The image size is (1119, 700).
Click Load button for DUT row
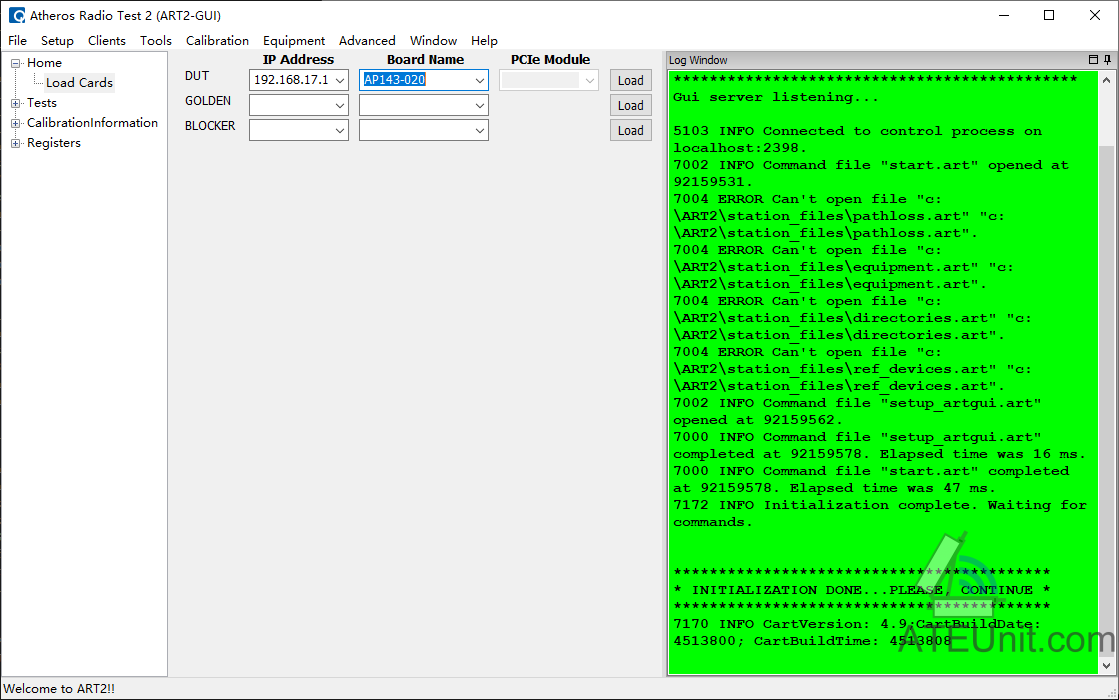point(631,81)
